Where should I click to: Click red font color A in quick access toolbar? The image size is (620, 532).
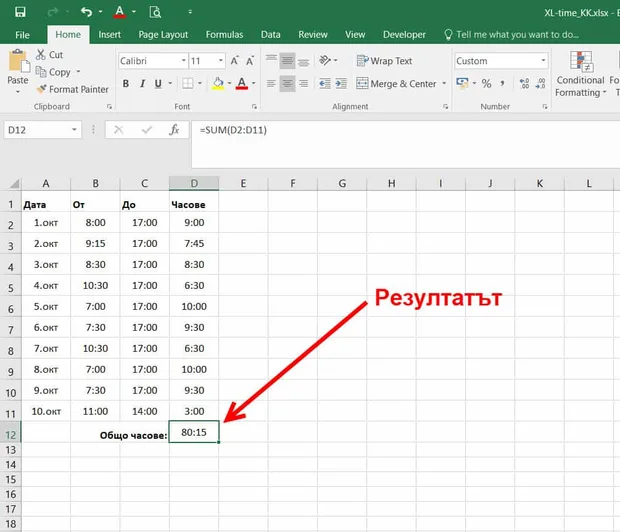(x=119, y=12)
